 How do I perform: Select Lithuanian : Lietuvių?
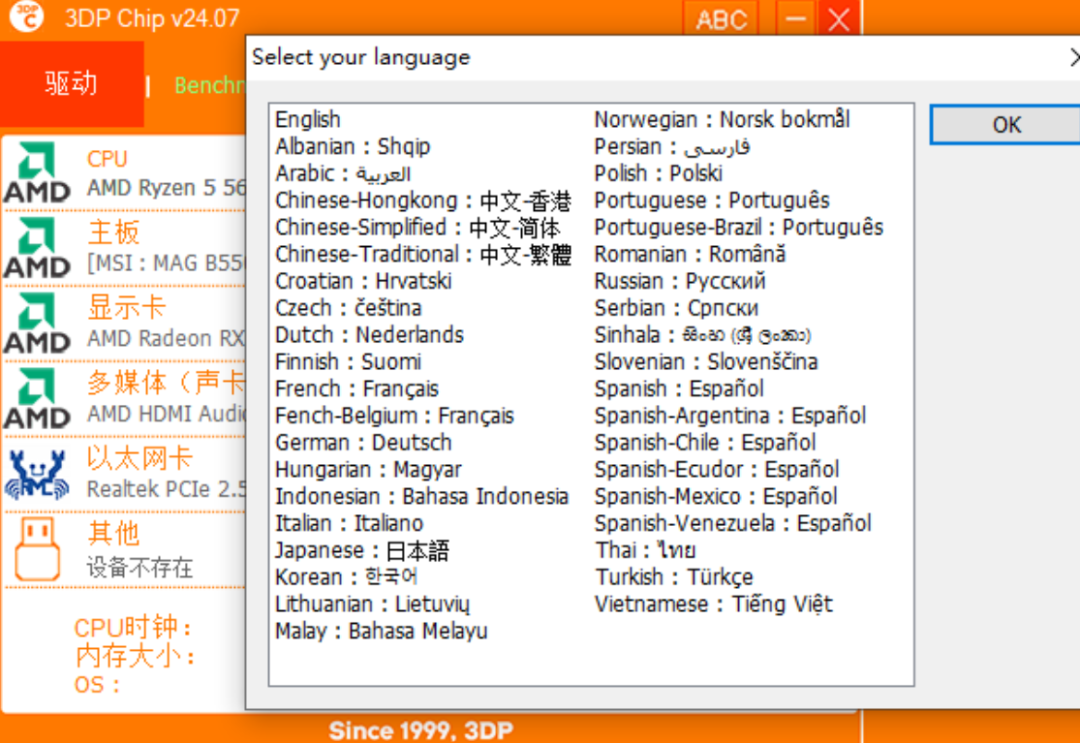[373, 603]
